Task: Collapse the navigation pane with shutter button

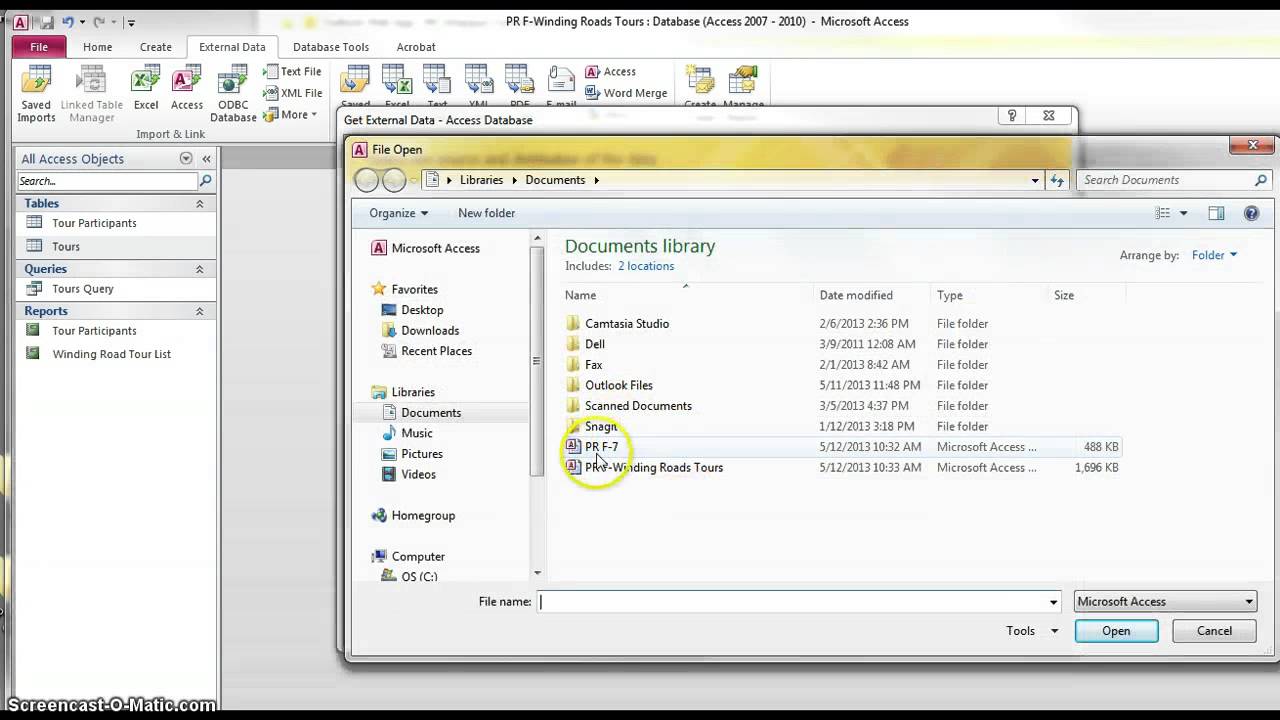Action: point(207,158)
